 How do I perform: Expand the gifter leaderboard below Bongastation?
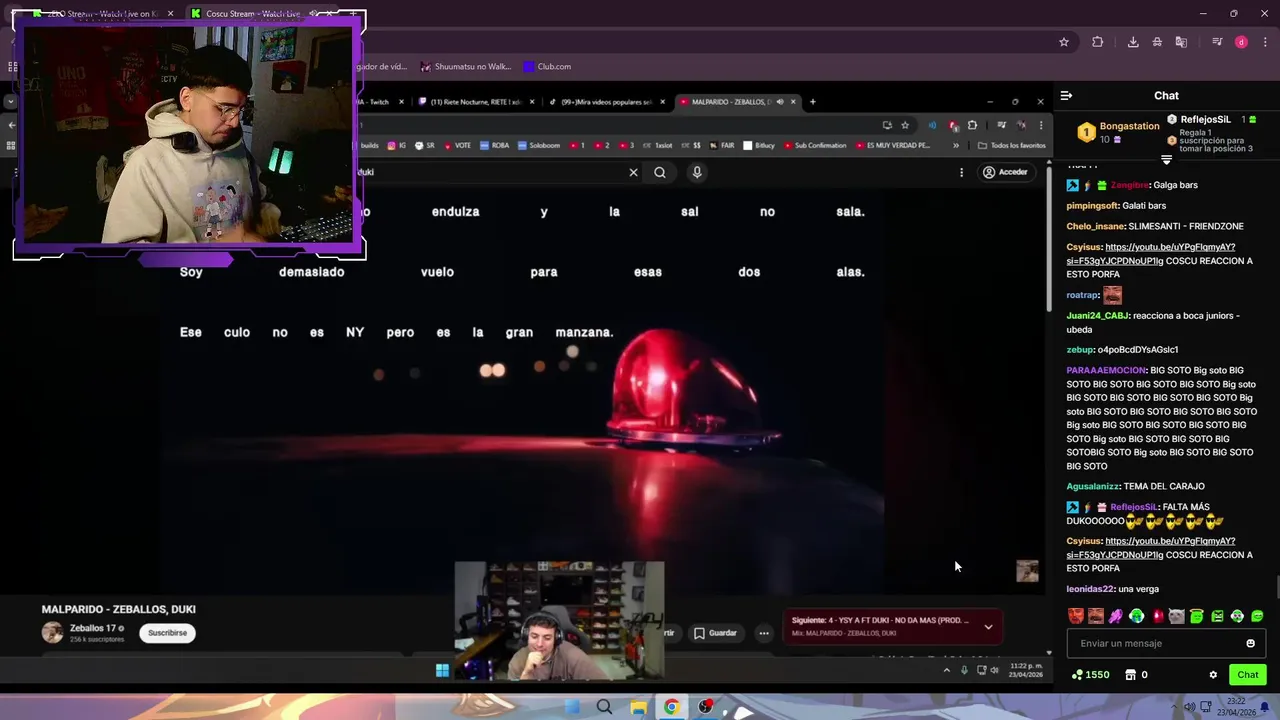coord(1166,160)
